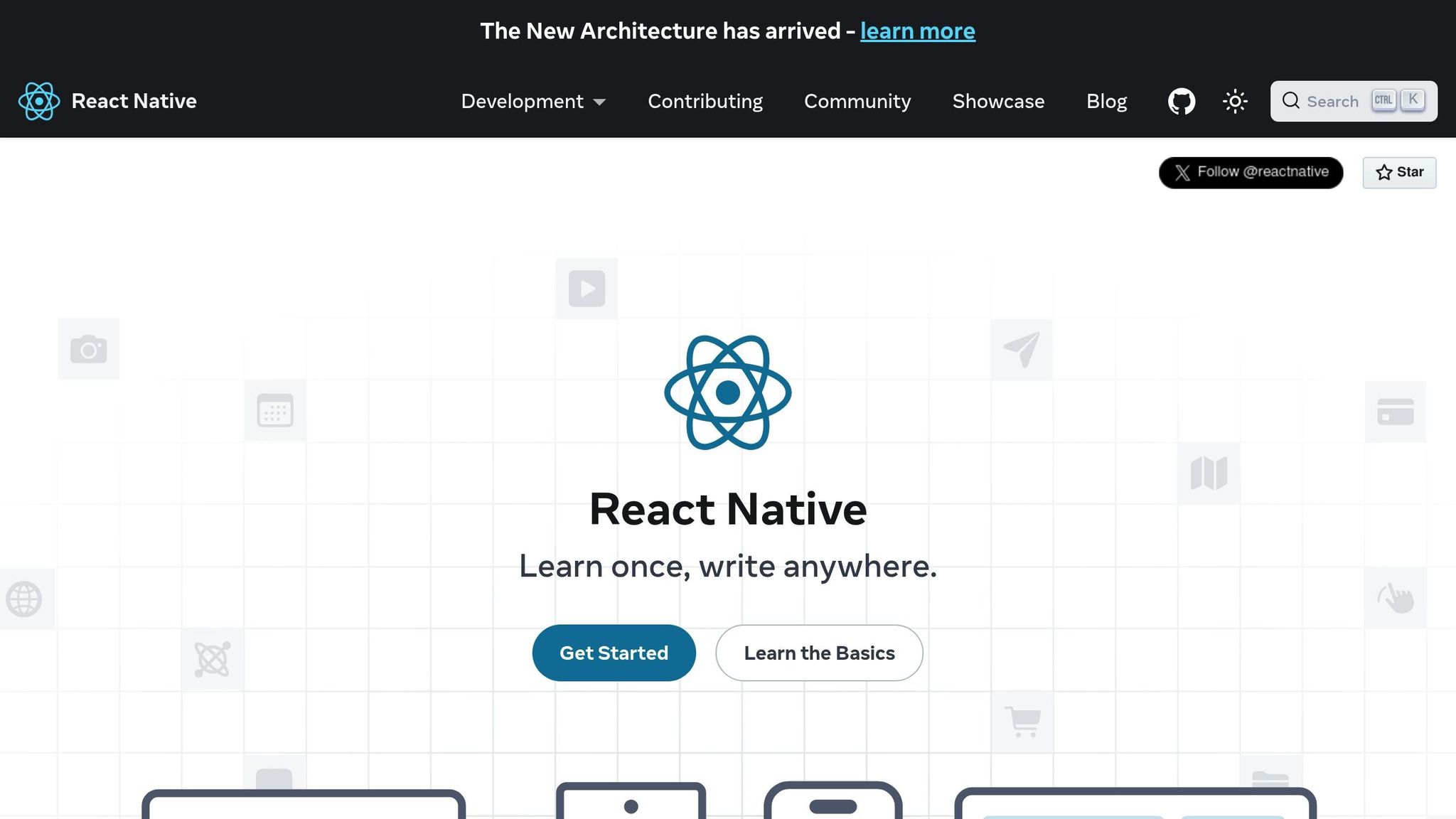The width and height of the screenshot is (1456, 819).
Task: Click the Get Started button
Action: click(x=614, y=653)
